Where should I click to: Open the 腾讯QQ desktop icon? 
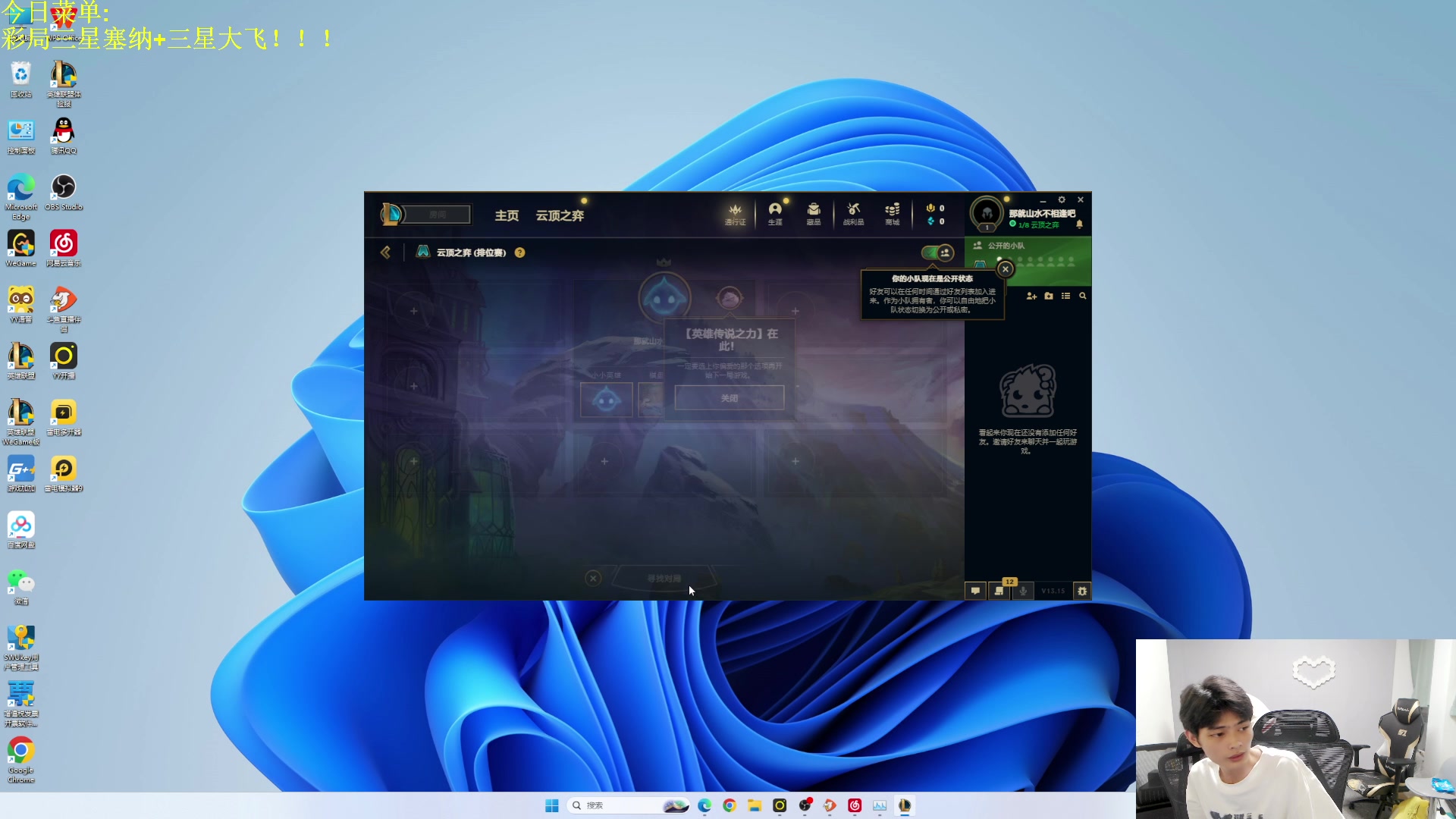tap(64, 136)
